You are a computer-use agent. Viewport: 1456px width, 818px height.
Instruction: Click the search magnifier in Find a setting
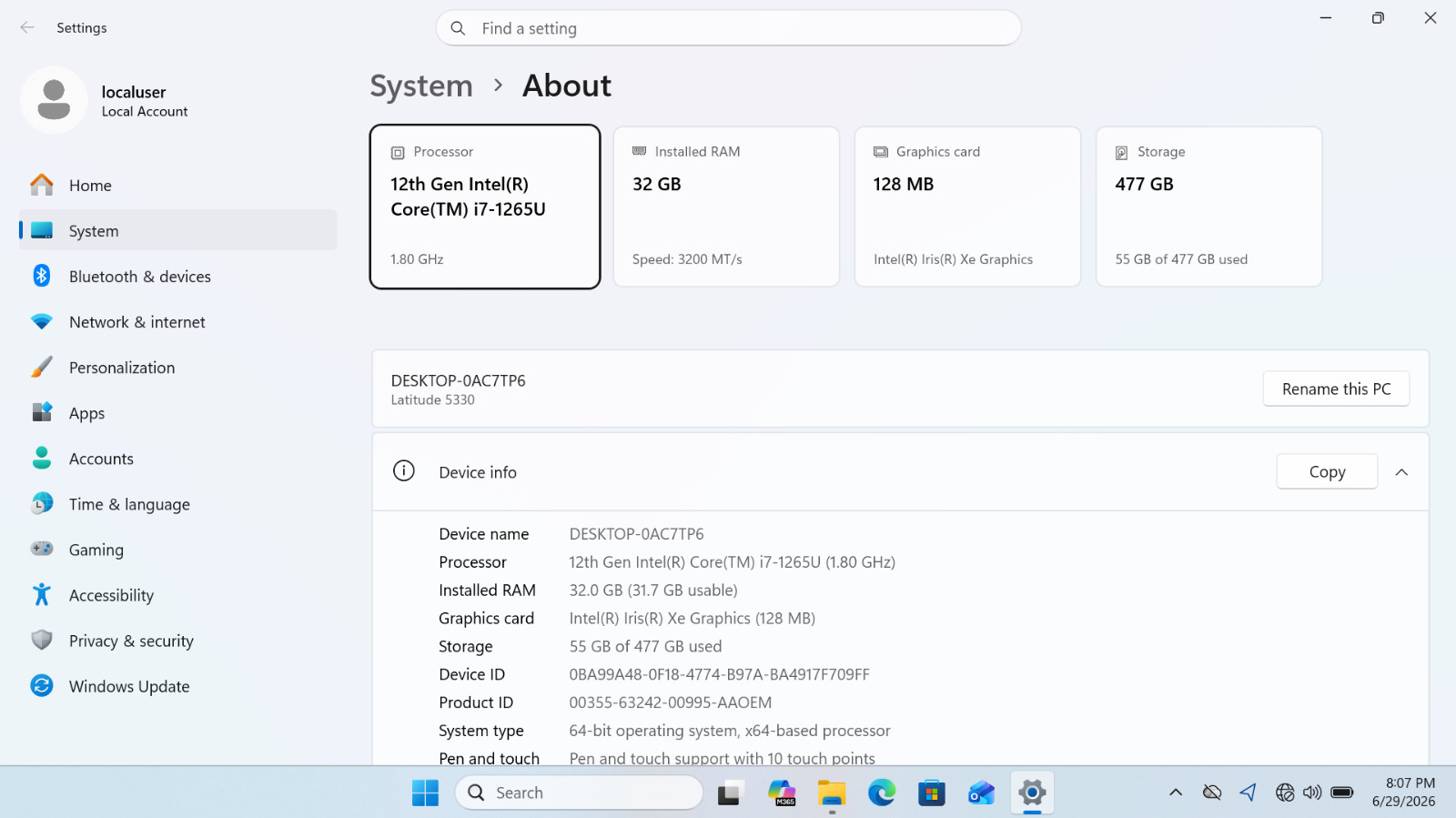click(458, 28)
